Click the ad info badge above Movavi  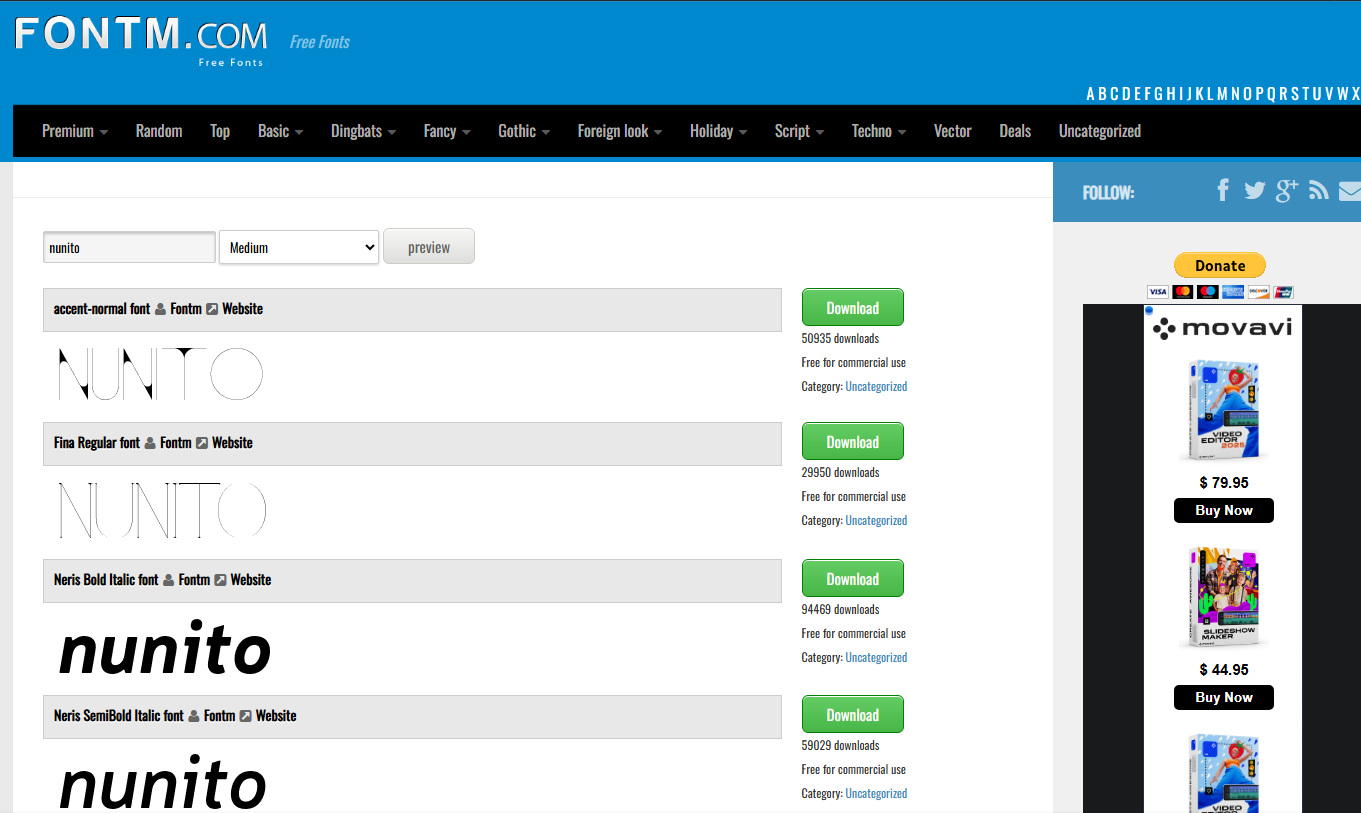coord(1149,311)
